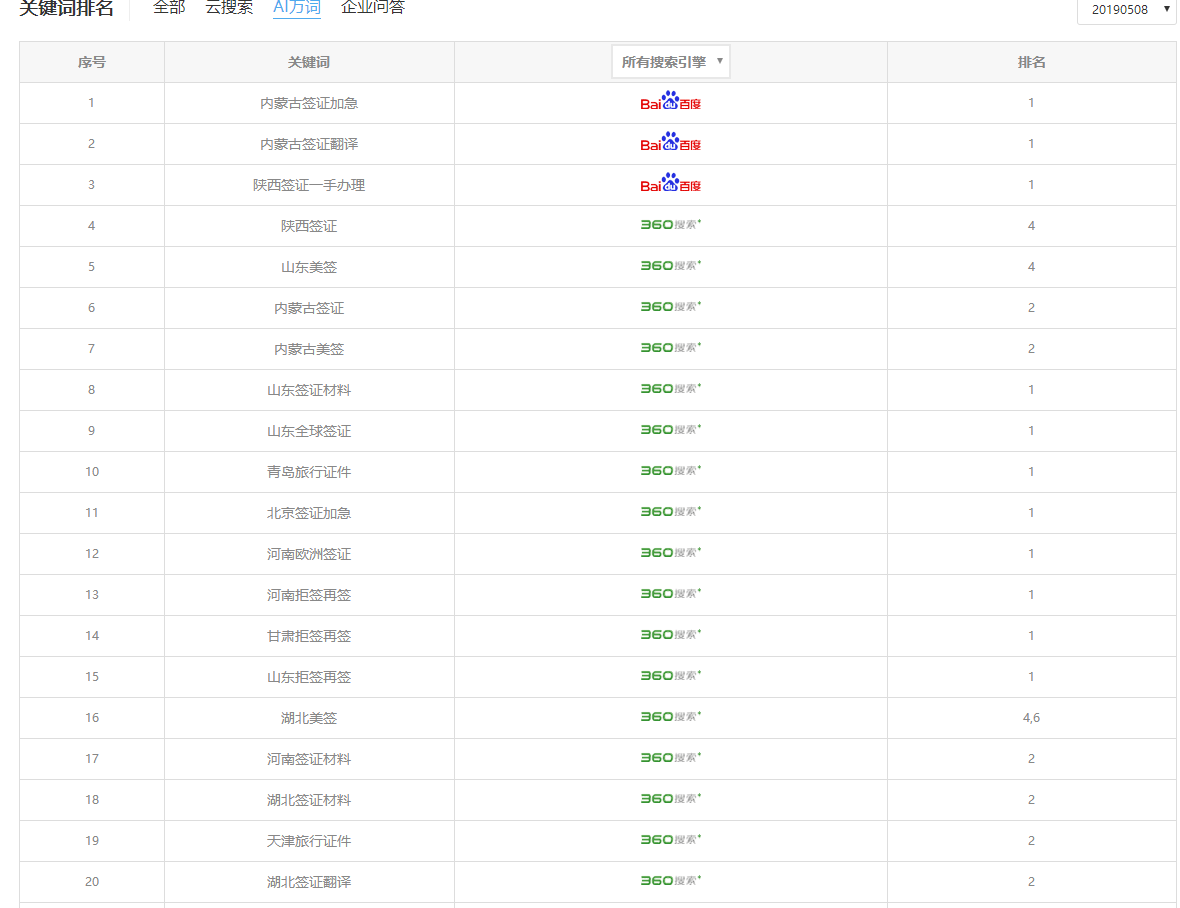1180x908 pixels.
Task: Click the Baidu logo for 内蒙古签证翻译
Action: 670,143
